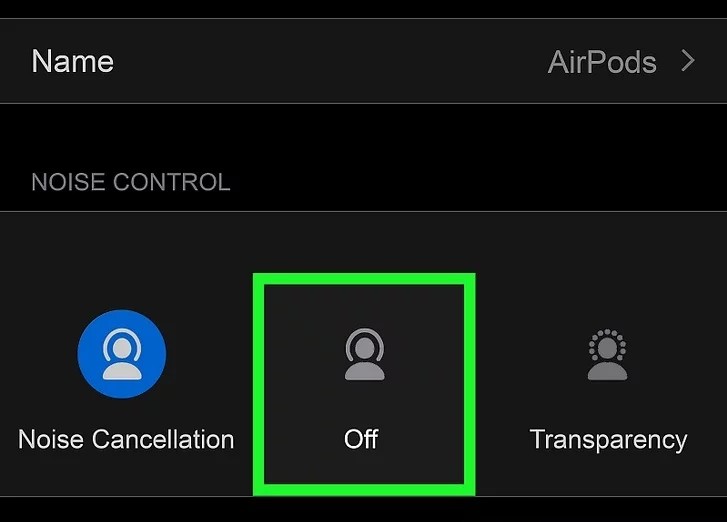Tap the gray Off mode person icon
Image resolution: width=727 pixels, height=522 pixels.
364,354
